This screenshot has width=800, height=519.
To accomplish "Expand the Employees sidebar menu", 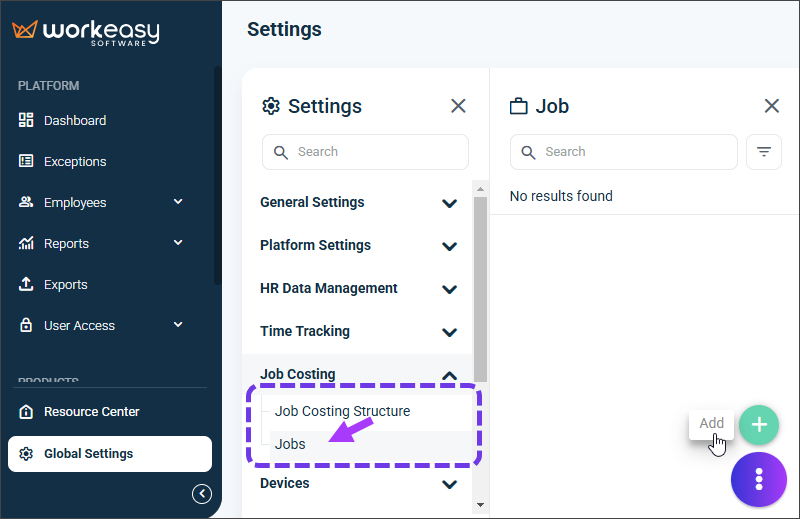I will (x=178, y=202).
